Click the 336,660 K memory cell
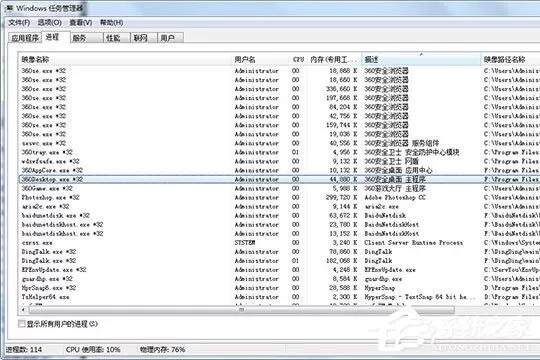Screen dimensions: 540x360 [x=341, y=89]
